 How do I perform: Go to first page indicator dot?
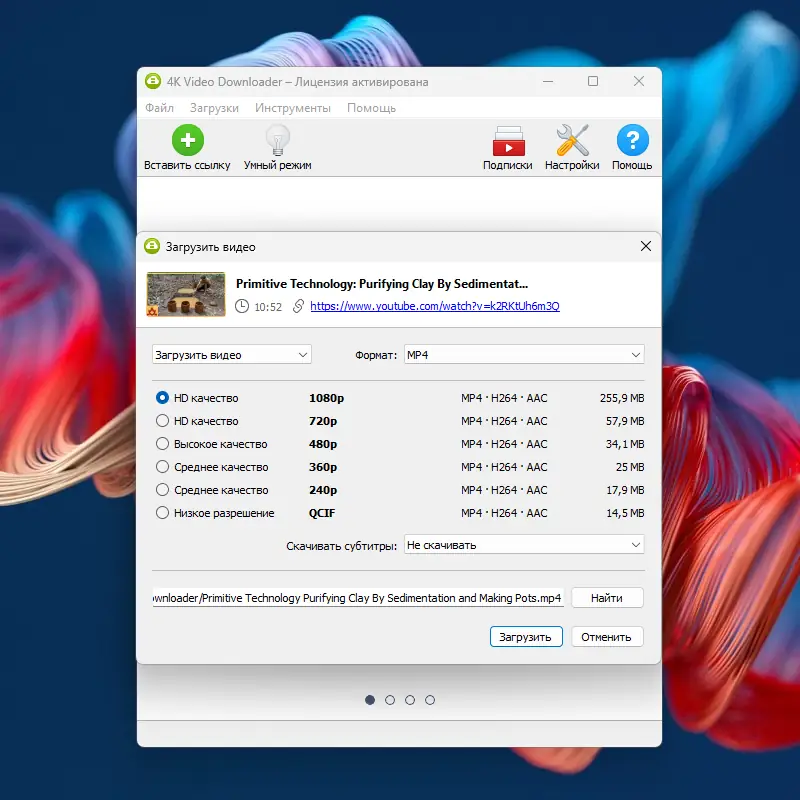[x=370, y=700]
